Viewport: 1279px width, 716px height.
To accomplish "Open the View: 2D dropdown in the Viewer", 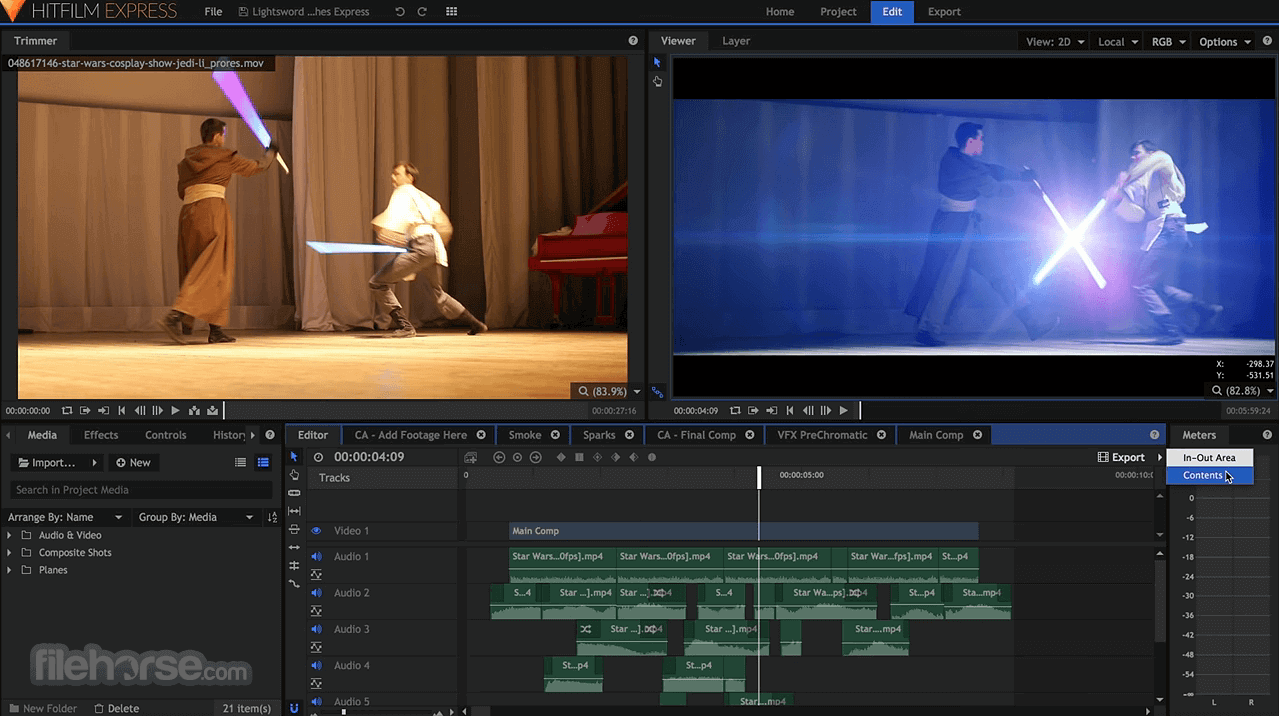I will pos(1053,41).
